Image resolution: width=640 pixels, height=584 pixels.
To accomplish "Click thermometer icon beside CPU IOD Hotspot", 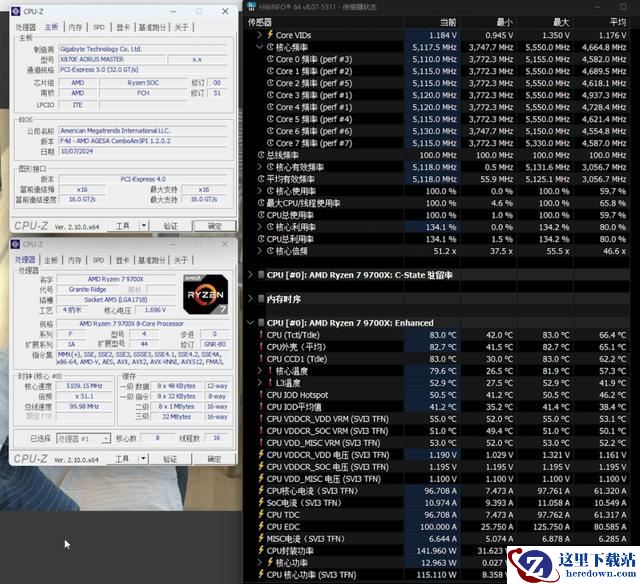I will tap(261, 395).
